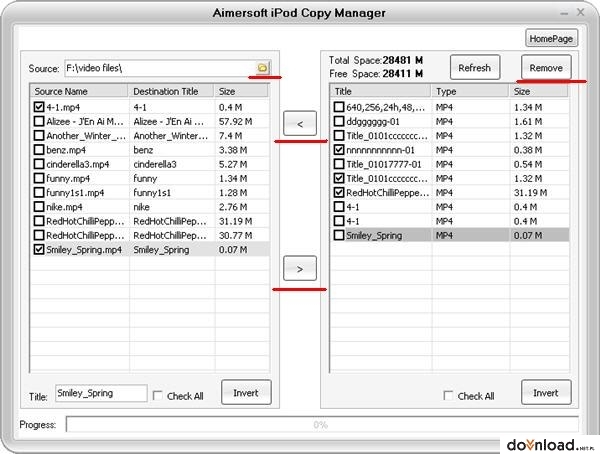Toggle Check All under source list
The image size is (600, 454).
coord(158,395)
